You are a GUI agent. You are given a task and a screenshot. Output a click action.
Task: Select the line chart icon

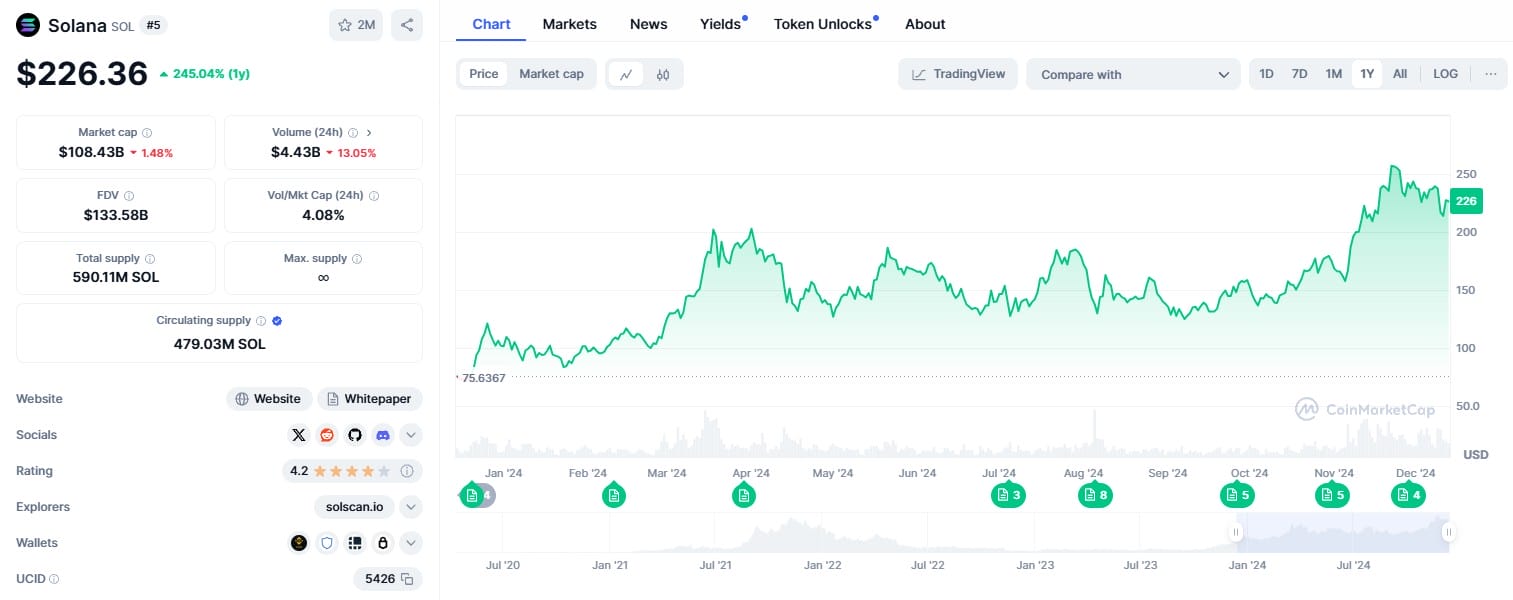(x=626, y=74)
